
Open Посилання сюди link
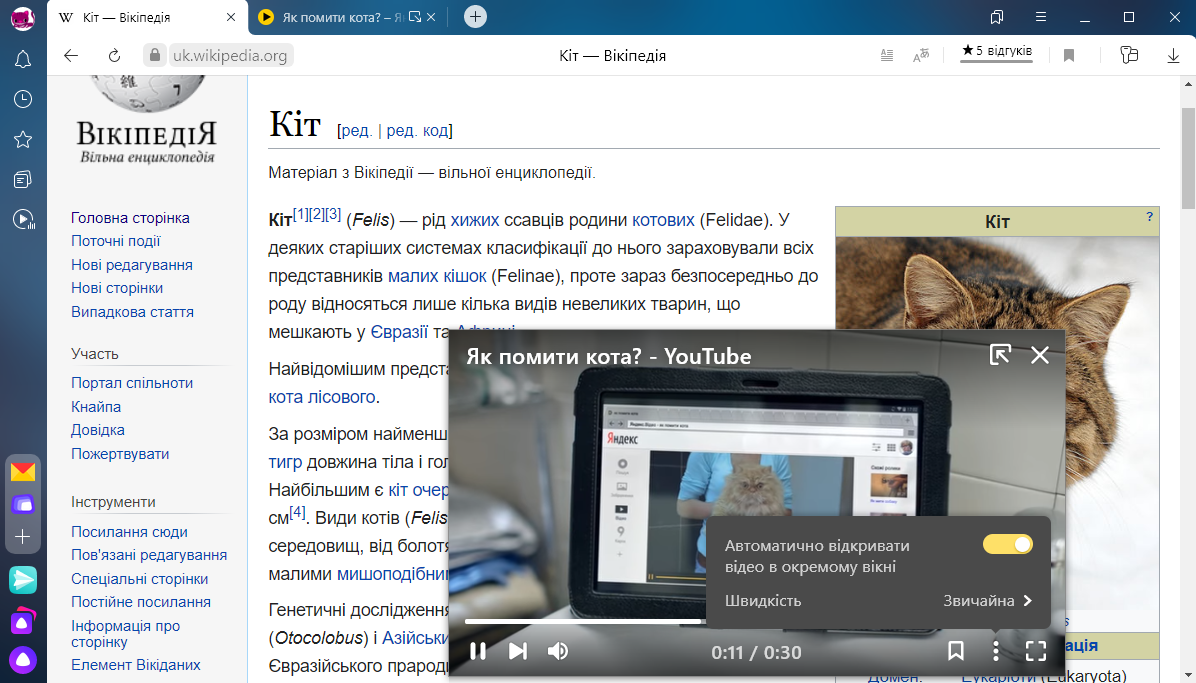point(129,532)
